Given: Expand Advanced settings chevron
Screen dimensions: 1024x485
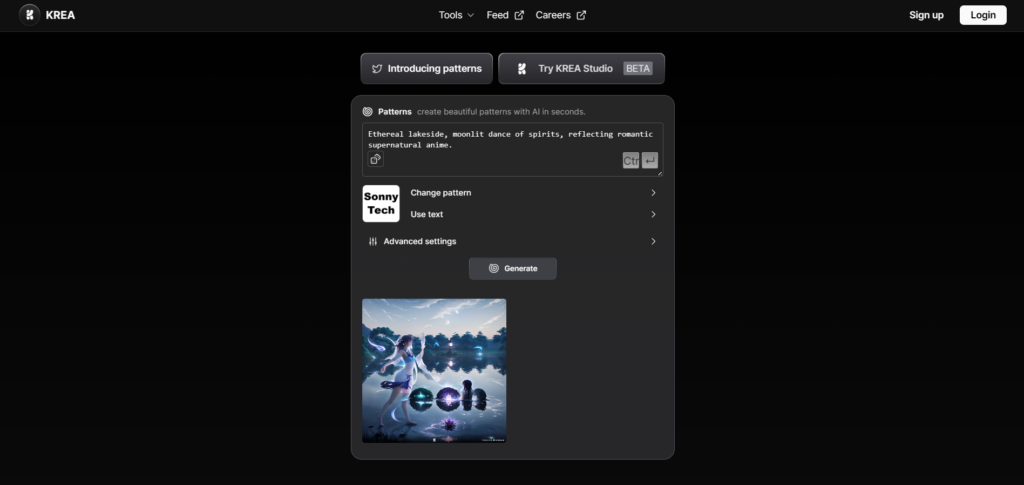Looking at the screenshot, I should coord(653,242).
